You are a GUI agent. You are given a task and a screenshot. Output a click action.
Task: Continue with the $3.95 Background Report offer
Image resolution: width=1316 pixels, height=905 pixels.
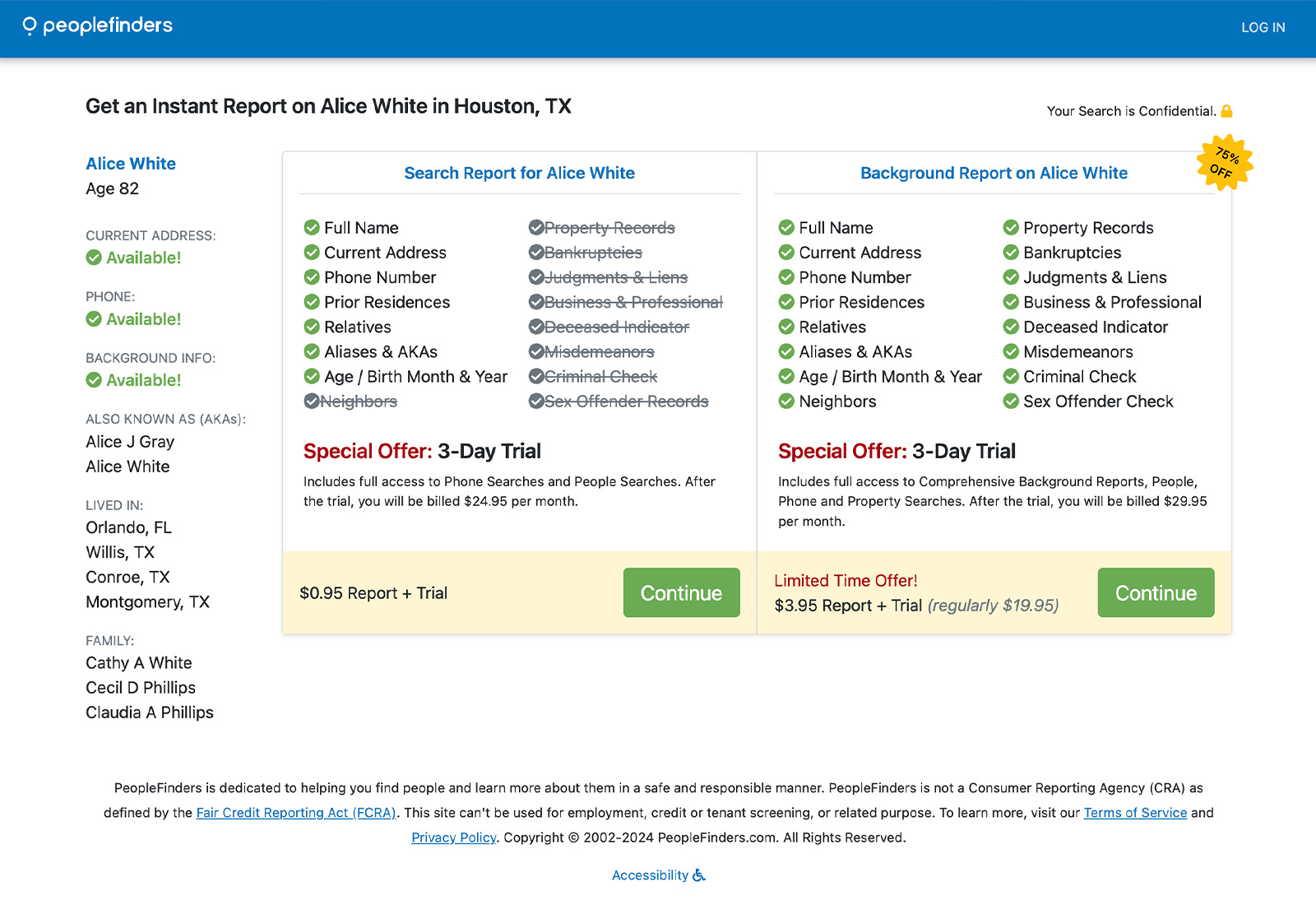coord(1156,592)
